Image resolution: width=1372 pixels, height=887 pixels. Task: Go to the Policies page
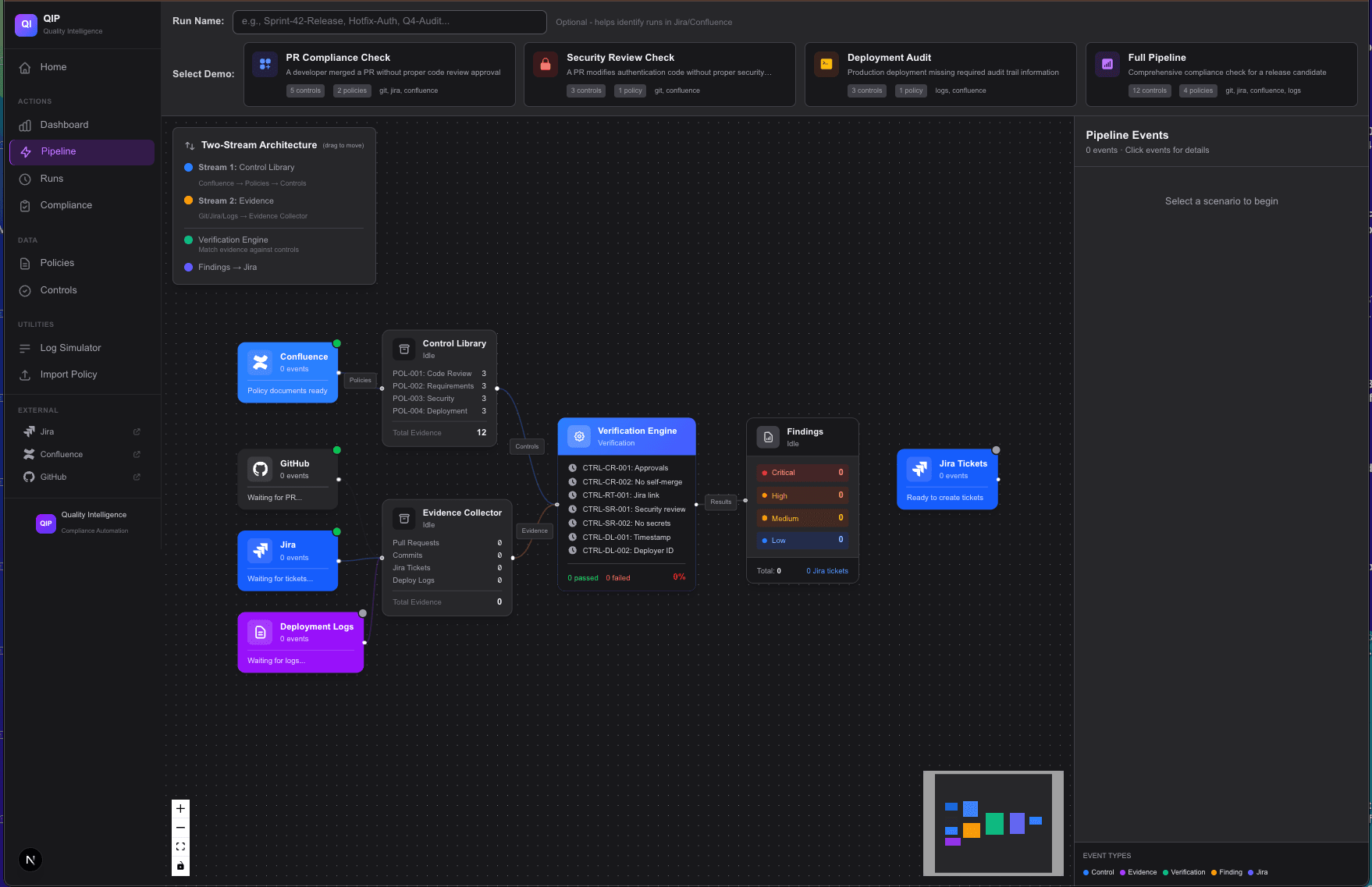pyautogui.click(x=56, y=263)
